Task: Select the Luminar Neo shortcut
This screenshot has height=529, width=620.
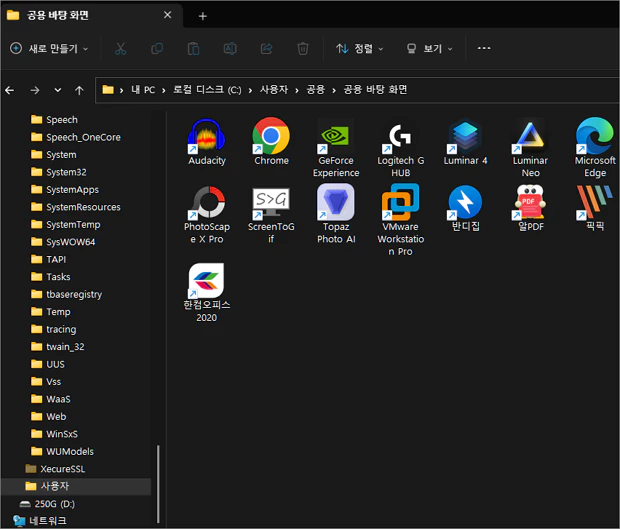Action: tap(530, 148)
